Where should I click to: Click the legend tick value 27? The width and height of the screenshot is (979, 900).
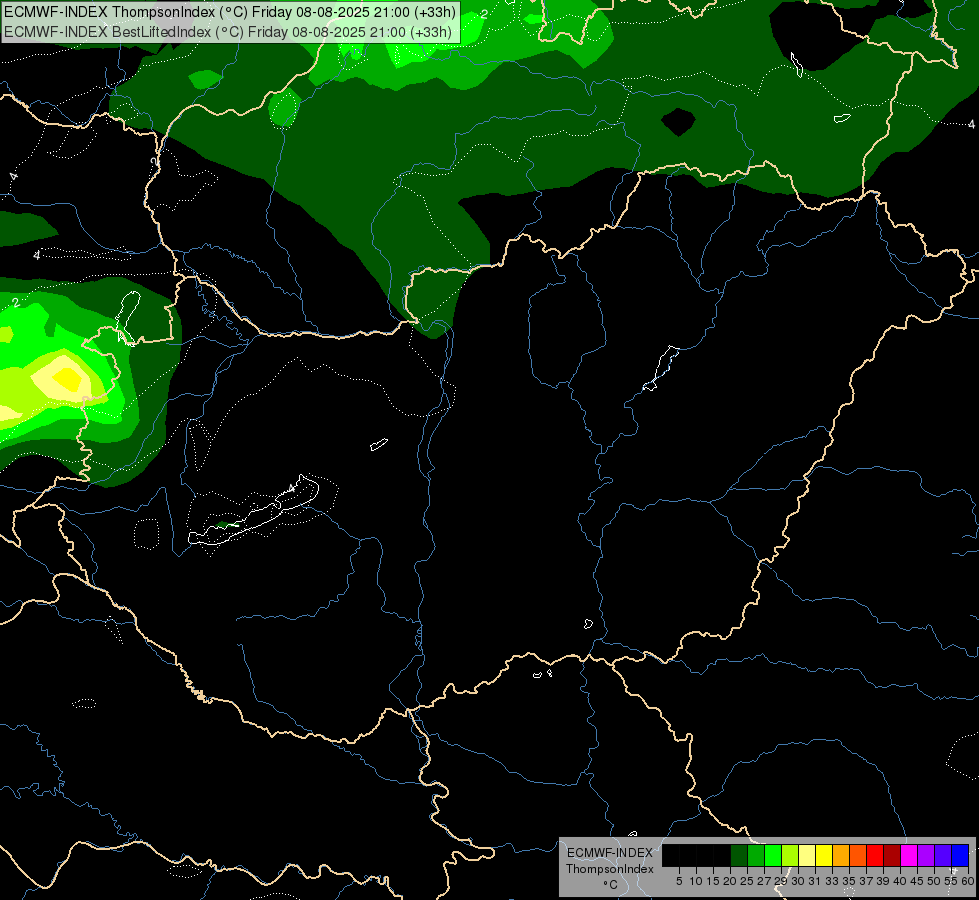(764, 881)
